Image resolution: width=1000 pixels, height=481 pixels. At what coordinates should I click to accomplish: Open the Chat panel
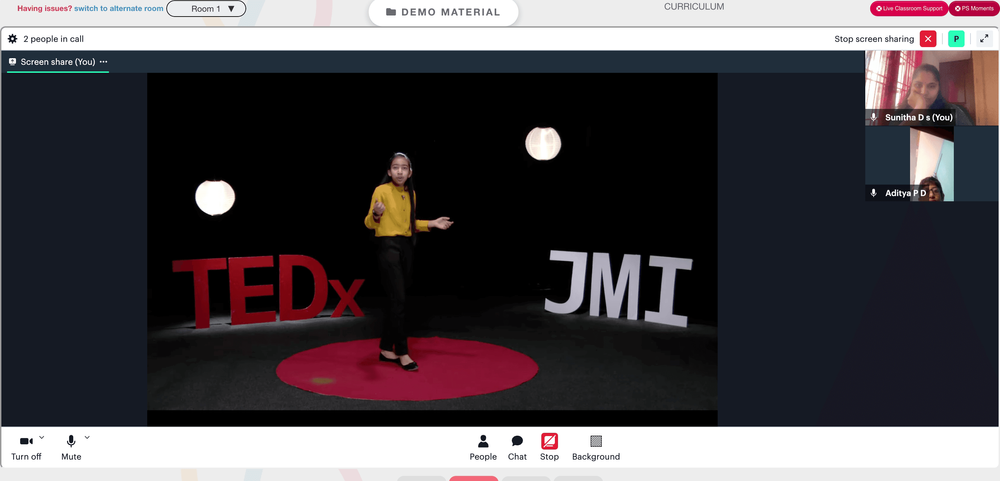coord(517,447)
